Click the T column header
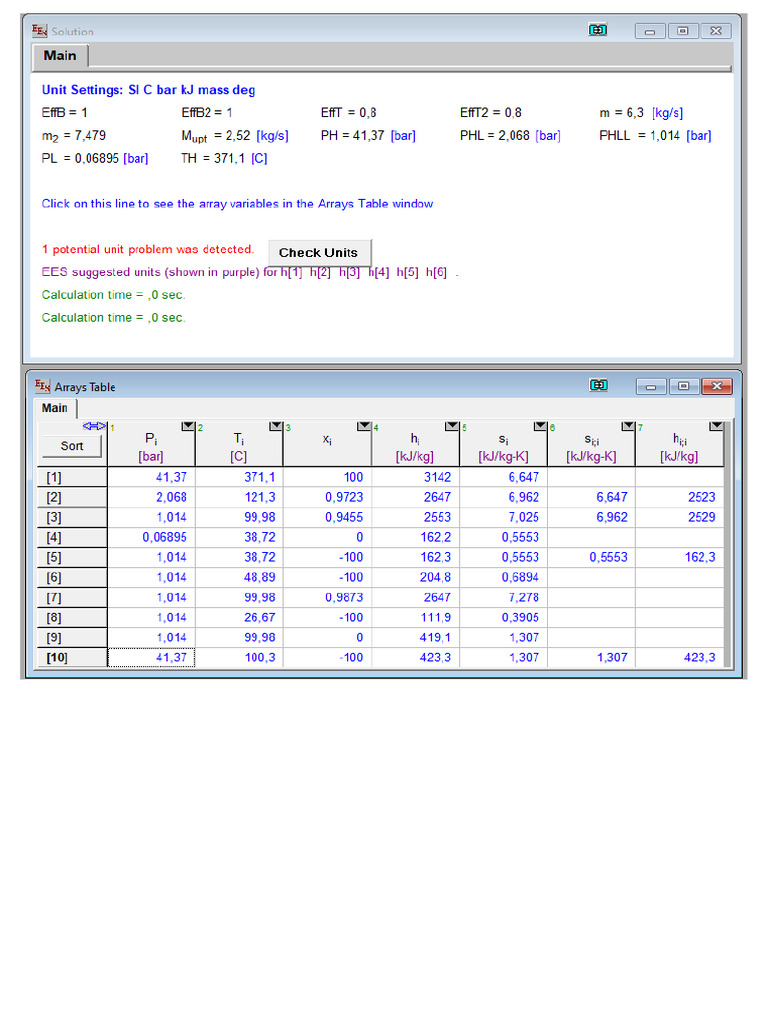This screenshot has width=768, height=1024. (x=239, y=444)
